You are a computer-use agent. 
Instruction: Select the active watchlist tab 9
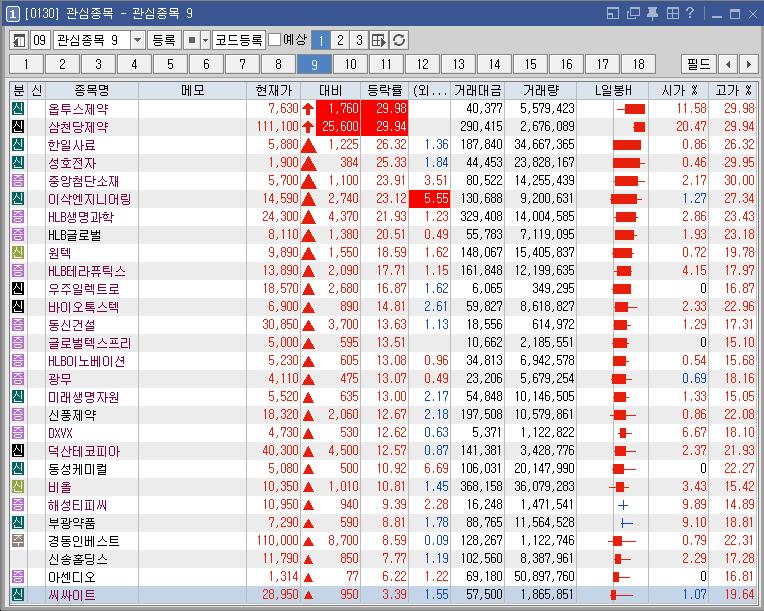click(314, 64)
